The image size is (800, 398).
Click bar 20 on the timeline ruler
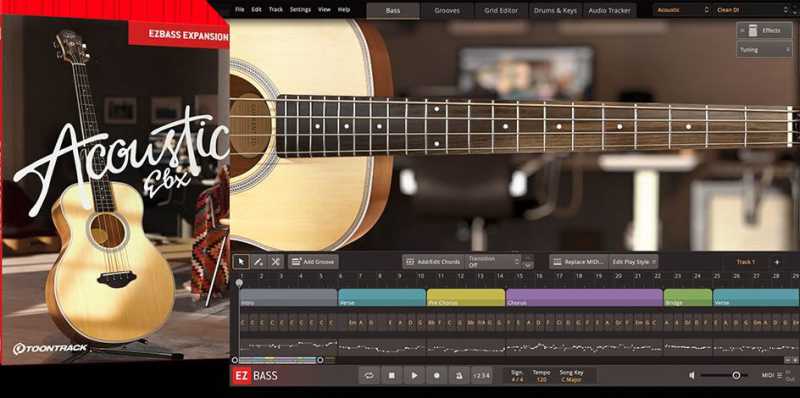618,276
